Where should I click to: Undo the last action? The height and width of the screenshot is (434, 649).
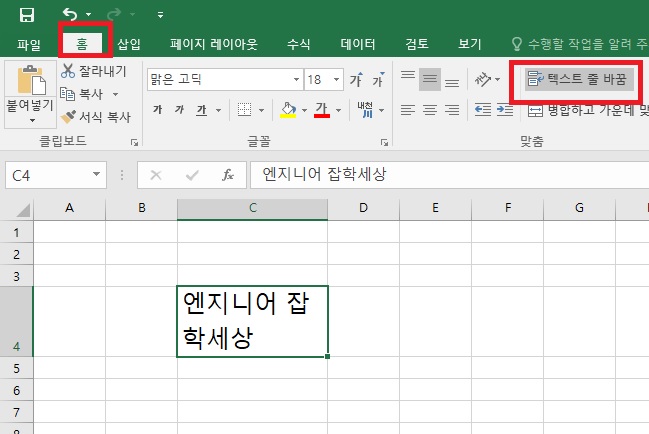(x=70, y=14)
